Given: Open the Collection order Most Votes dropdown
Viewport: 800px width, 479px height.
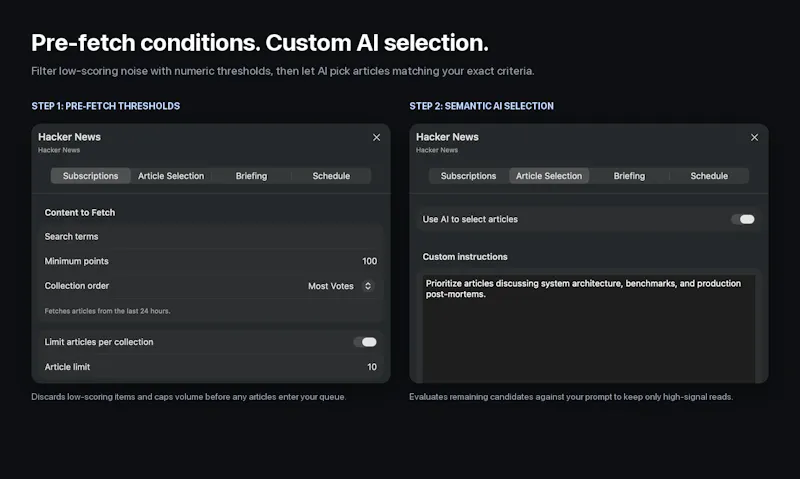Looking at the screenshot, I should pos(340,286).
